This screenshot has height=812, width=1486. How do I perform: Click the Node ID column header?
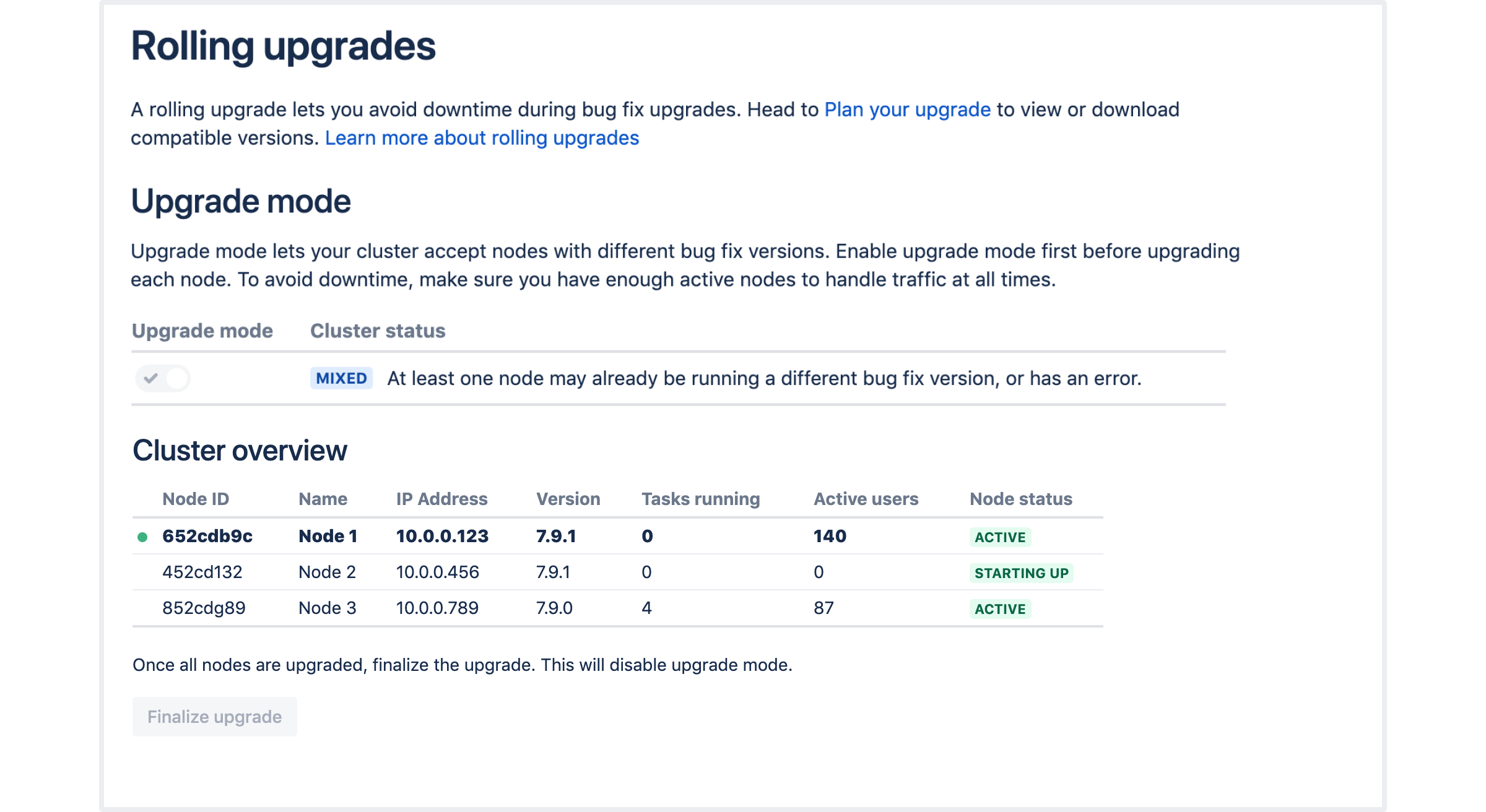point(196,499)
